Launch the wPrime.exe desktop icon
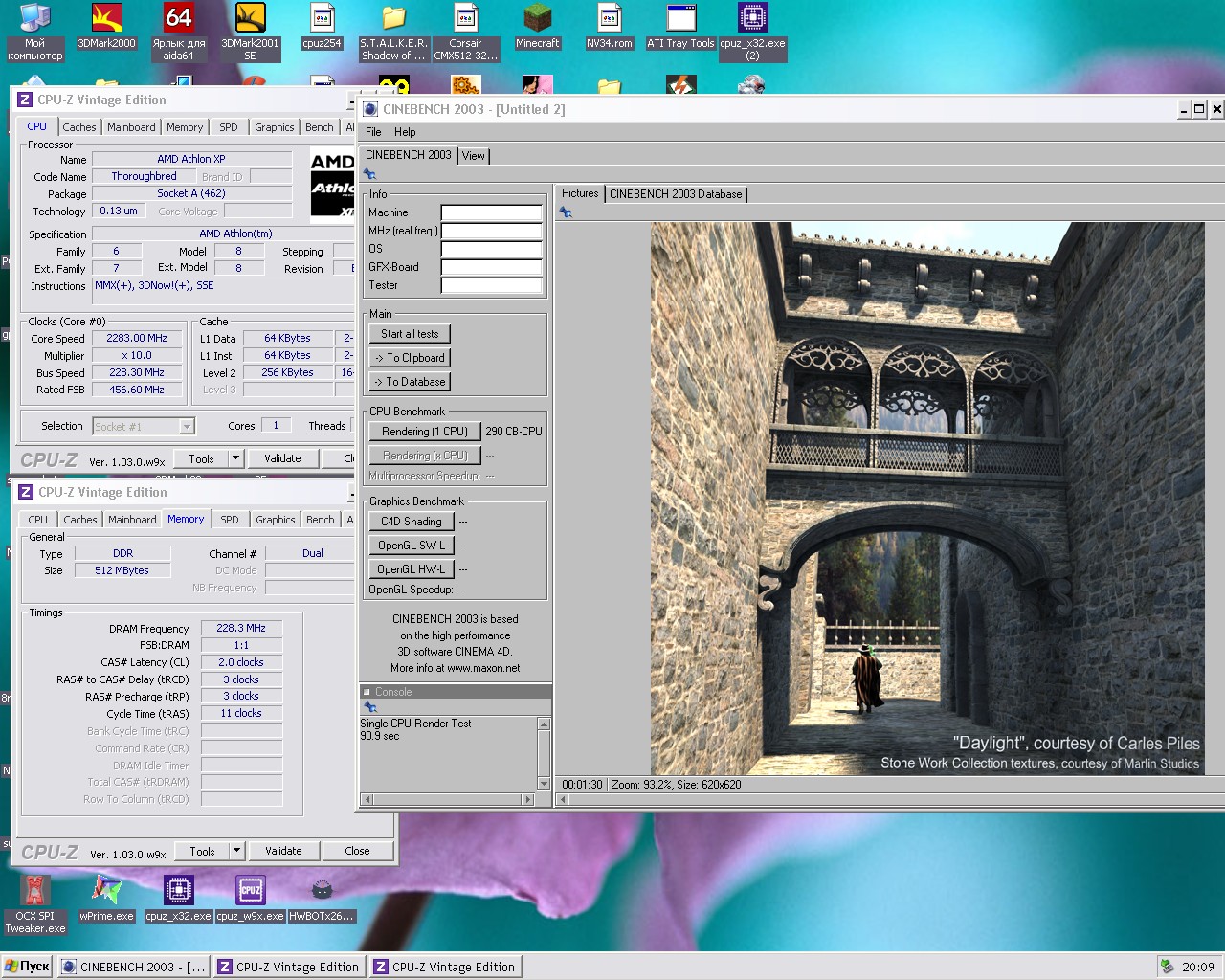Screen dimensions: 1225x980 click(106, 900)
